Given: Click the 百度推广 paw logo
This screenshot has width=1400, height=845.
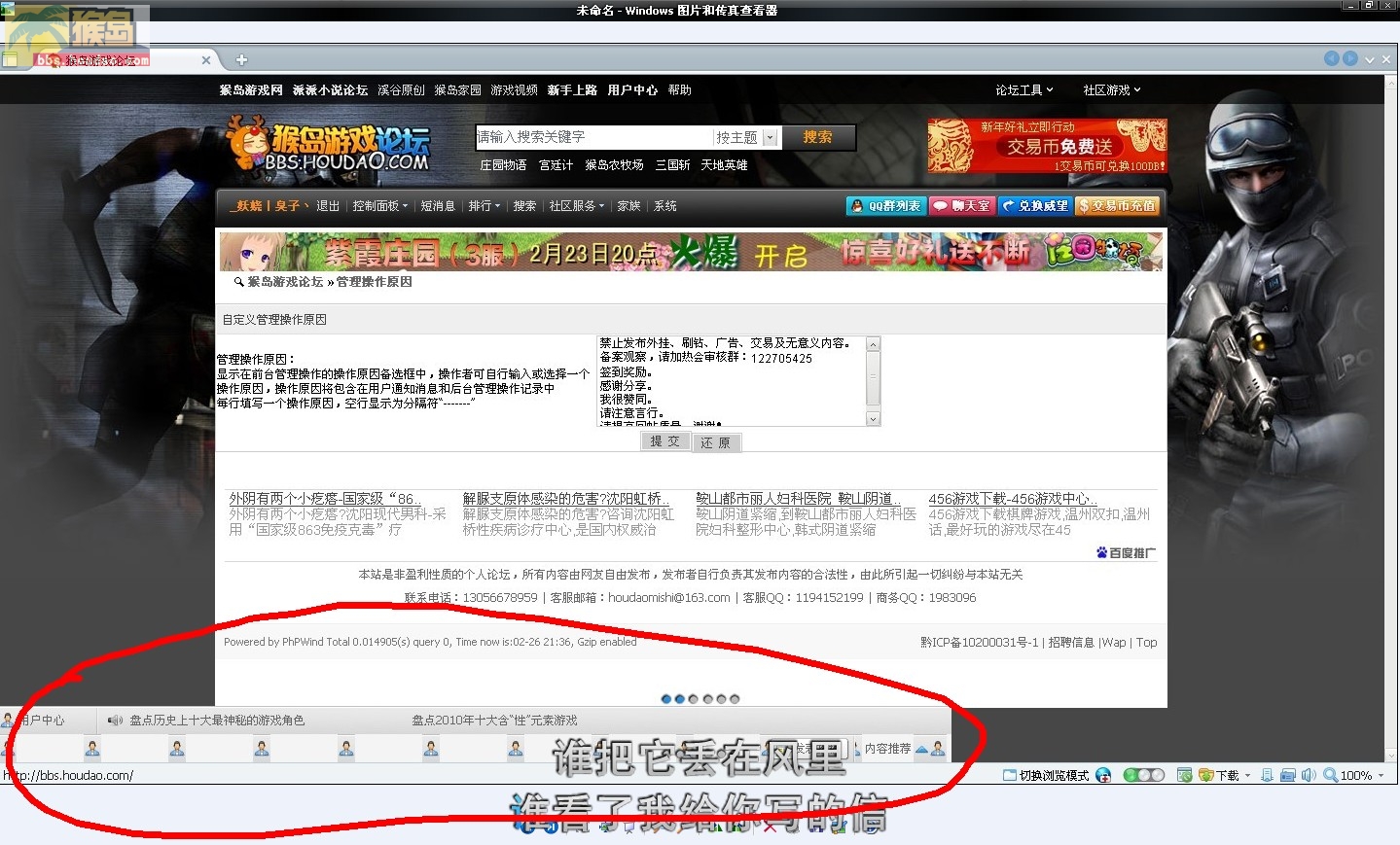Looking at the screenshot, I should tap(1126, 552).
